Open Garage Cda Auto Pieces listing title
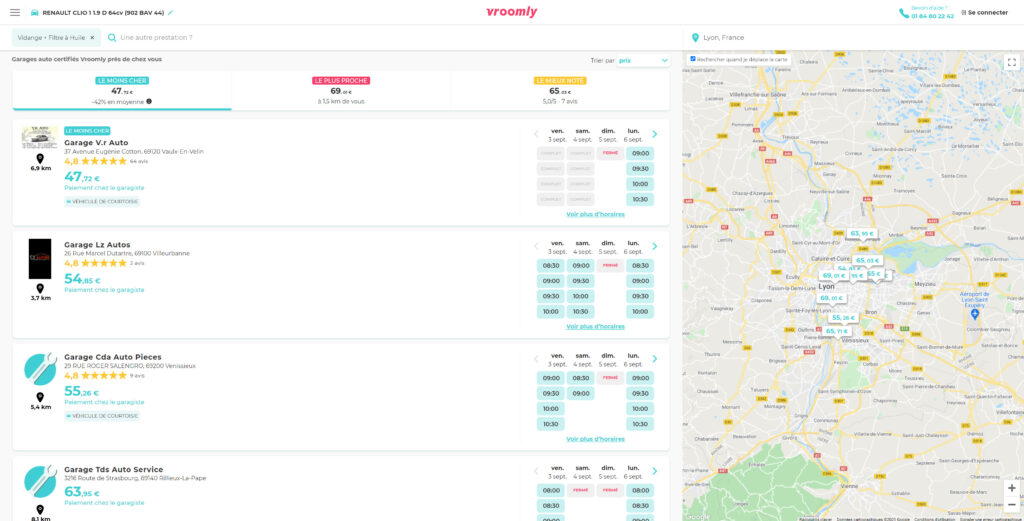 [x=112, y=357]
